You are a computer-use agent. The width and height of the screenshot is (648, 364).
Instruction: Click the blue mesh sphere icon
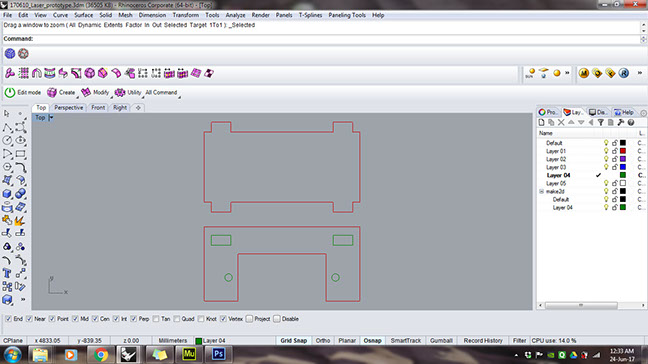[x=10, y=54]
